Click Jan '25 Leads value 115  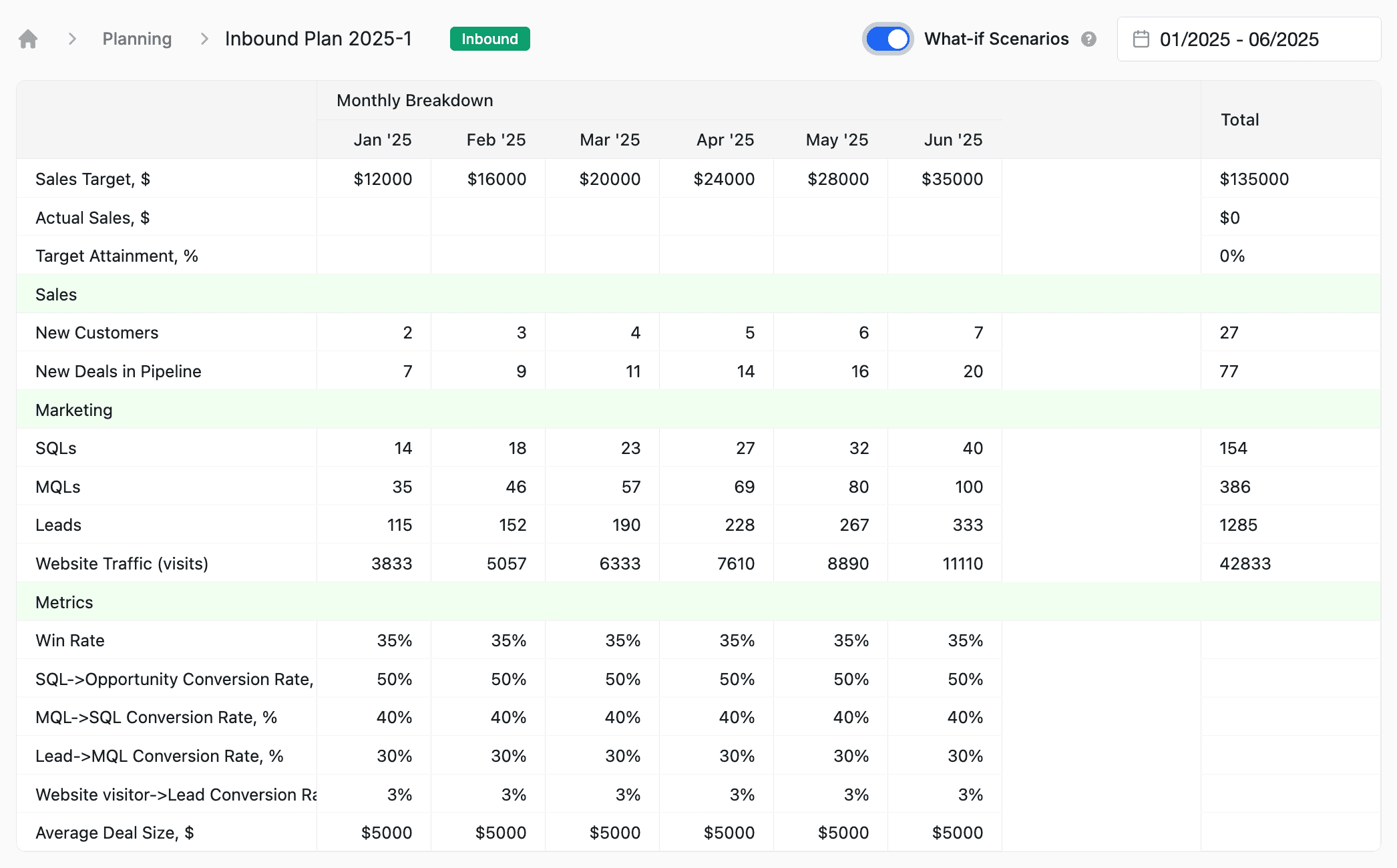399,525
